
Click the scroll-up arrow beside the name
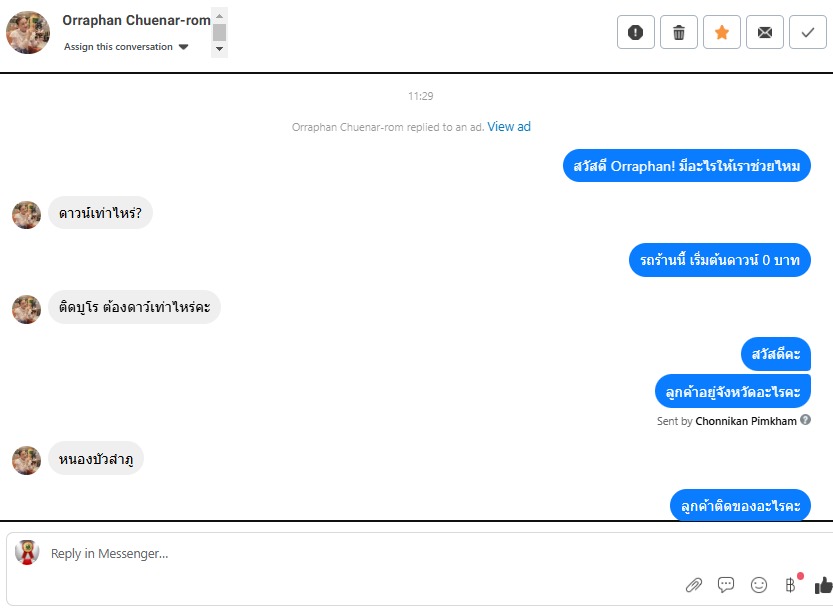(x=219, y=15)
